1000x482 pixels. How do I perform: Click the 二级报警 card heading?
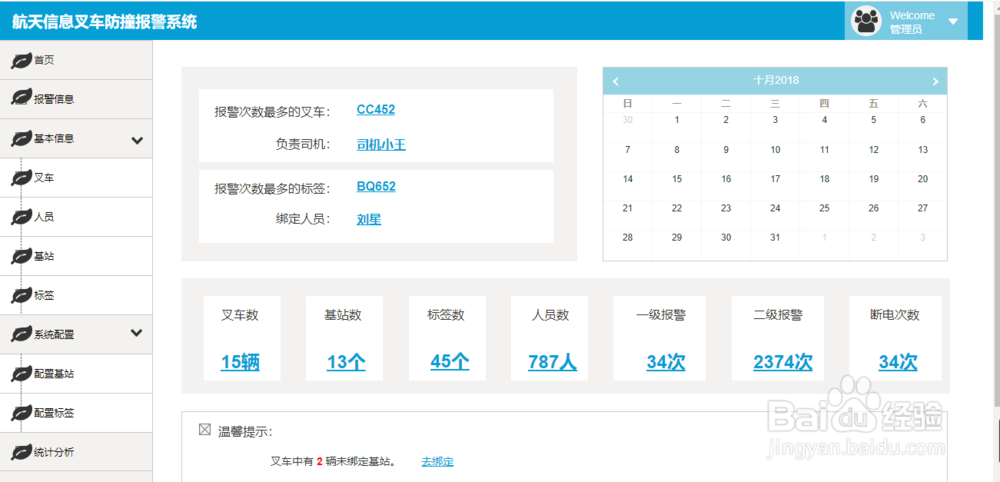[x=777, y=315]
